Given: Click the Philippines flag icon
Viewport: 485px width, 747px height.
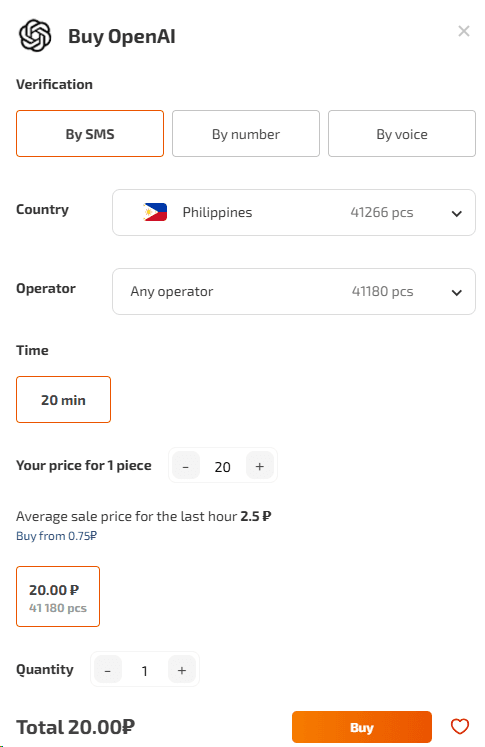Looking at the screenshot, I should tap(155, 212).
